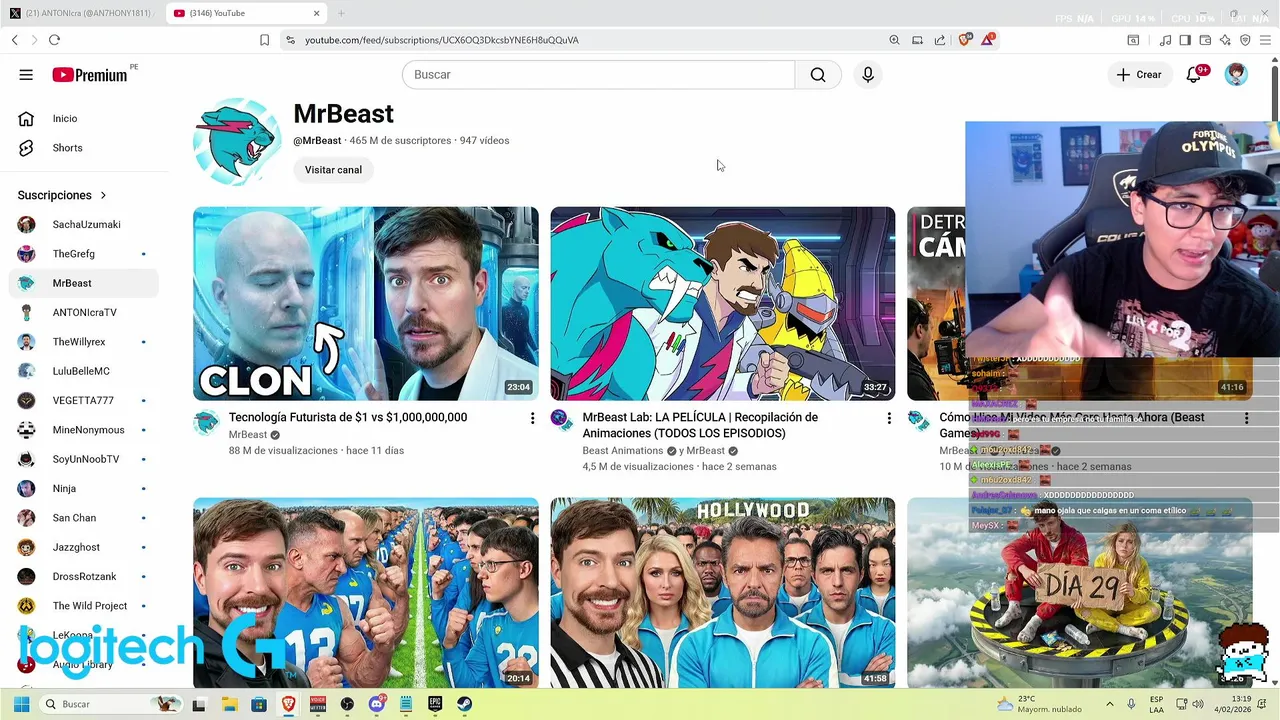Open options menu for Beast Games video
1280x720 pixels.
[x=1246, y=418]
